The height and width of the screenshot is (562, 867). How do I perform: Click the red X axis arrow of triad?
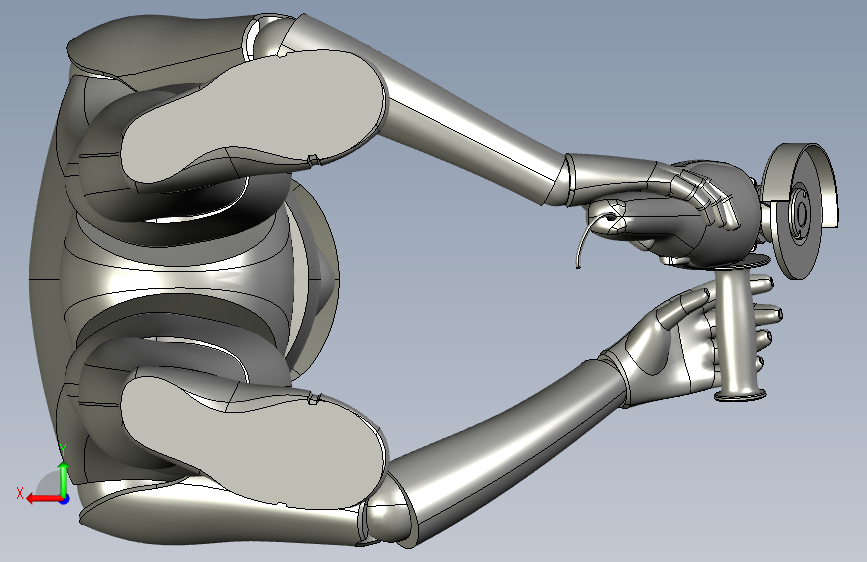[x=43, y=499]
